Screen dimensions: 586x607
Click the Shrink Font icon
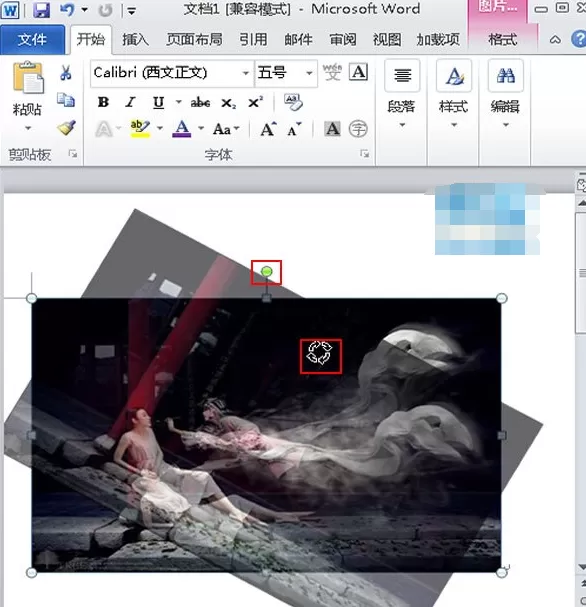[294, 129]
